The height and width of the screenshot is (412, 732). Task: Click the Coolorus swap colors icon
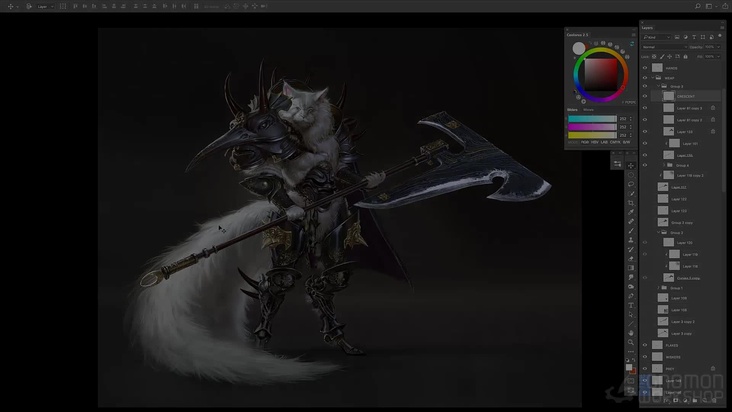tap(632, 44)
